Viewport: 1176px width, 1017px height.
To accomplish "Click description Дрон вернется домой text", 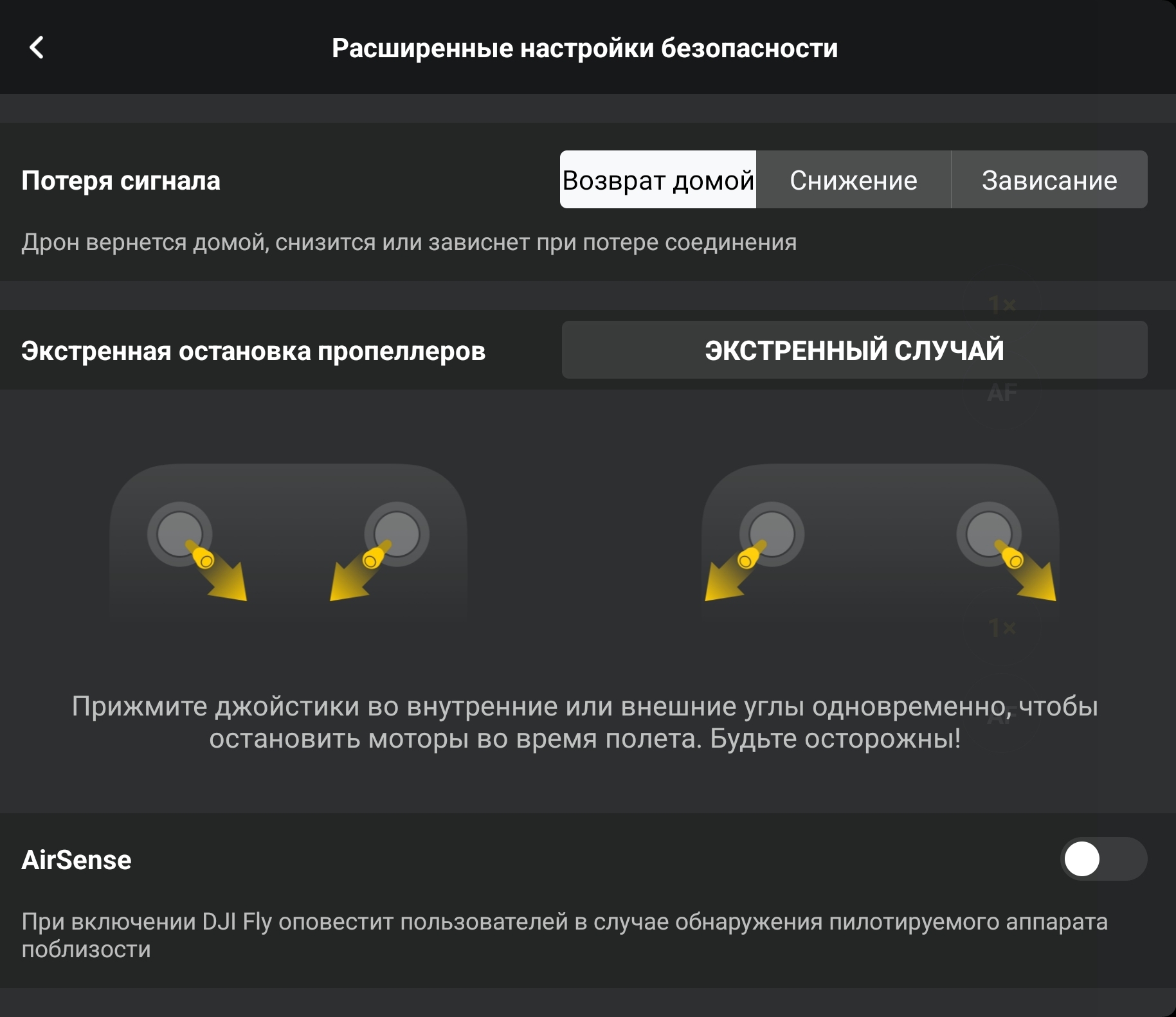I will click(x=409, y=242).
